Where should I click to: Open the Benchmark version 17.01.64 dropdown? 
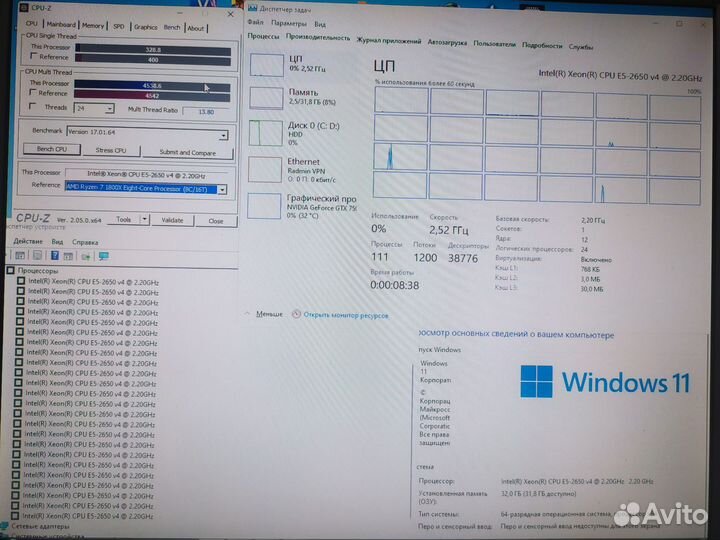tap(223, 135)
